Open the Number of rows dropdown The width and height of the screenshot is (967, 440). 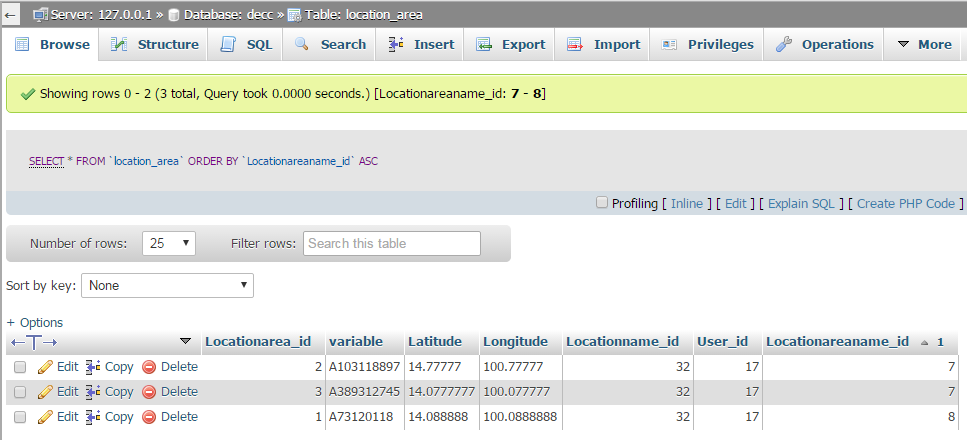(169, 243)
